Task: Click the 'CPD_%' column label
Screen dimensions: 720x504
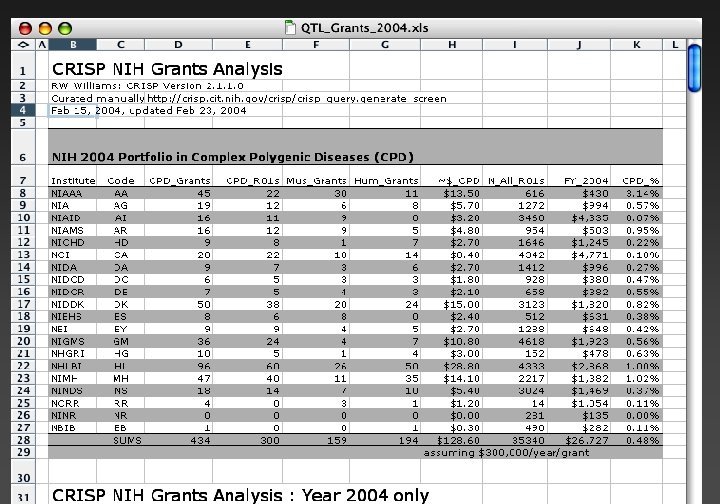Action: (641, 181)
